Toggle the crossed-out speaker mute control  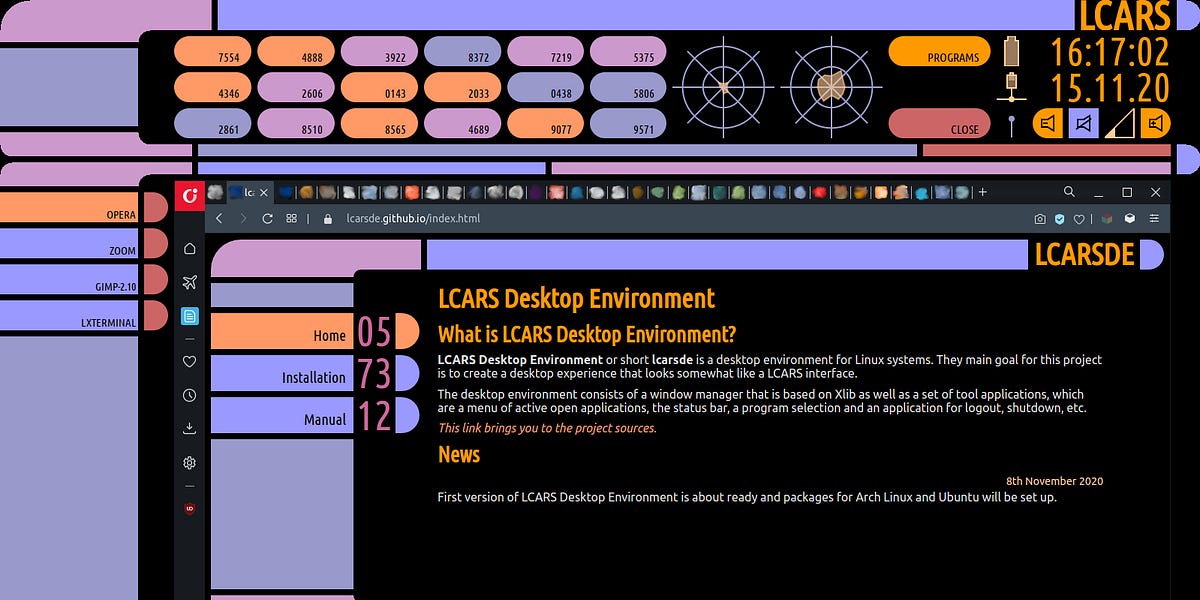click(x=1082, y=123)
